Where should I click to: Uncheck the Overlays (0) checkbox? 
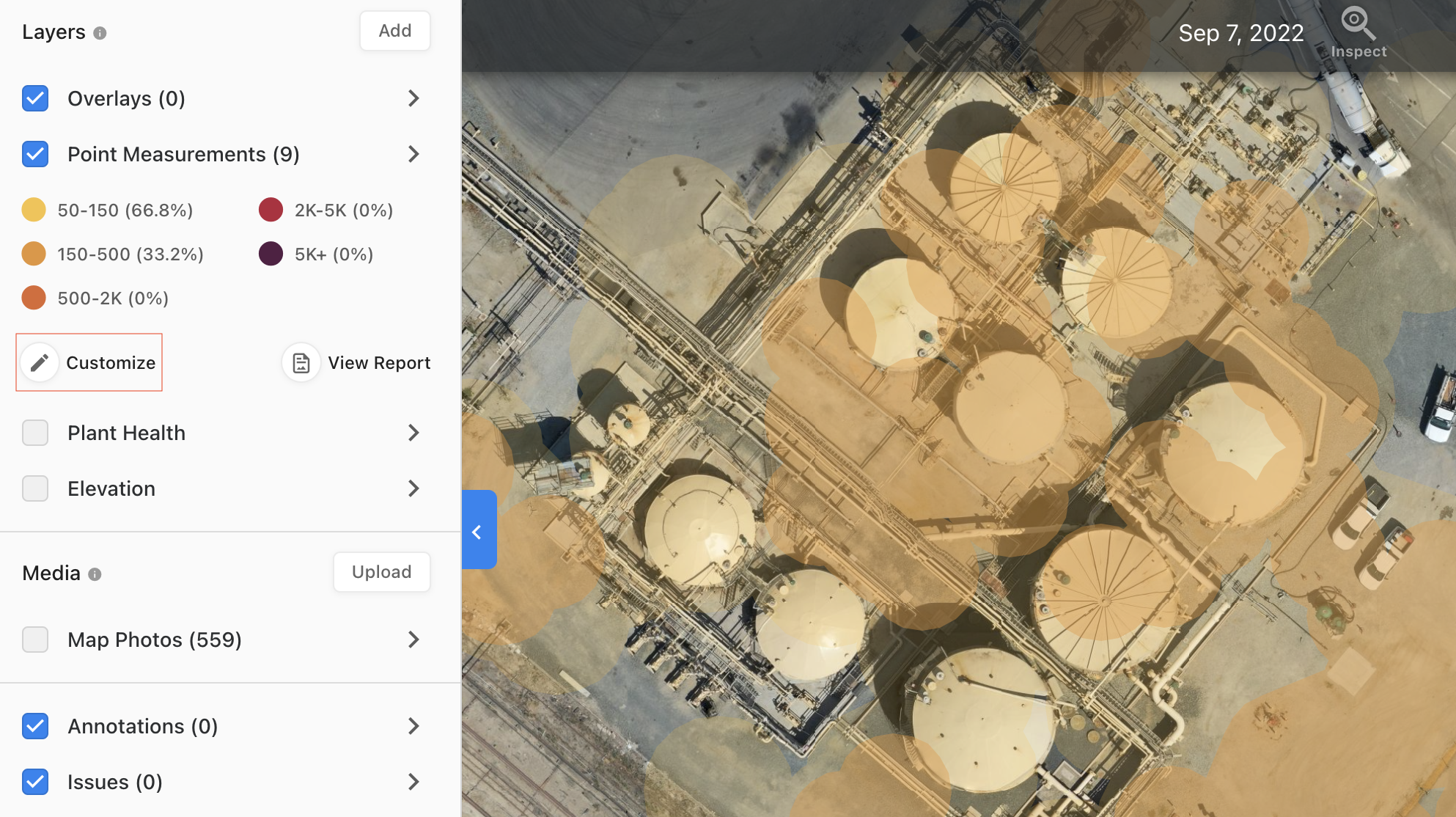(35, 98)
